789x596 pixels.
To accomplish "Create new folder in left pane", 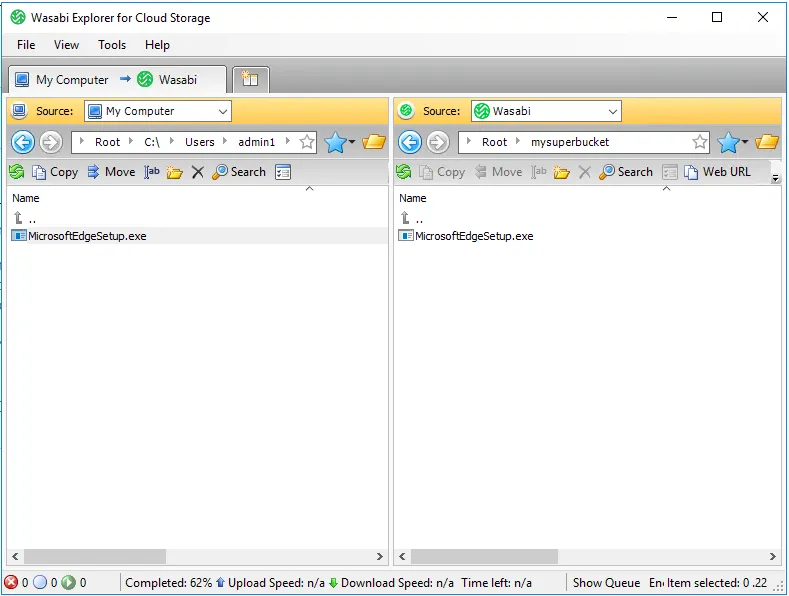I will [175, 172].
